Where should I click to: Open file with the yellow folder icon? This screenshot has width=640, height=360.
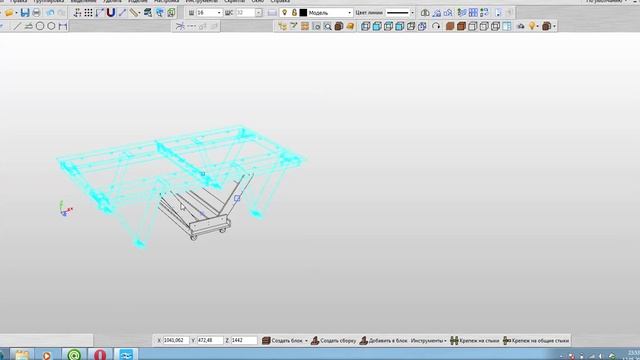[9, 13]
